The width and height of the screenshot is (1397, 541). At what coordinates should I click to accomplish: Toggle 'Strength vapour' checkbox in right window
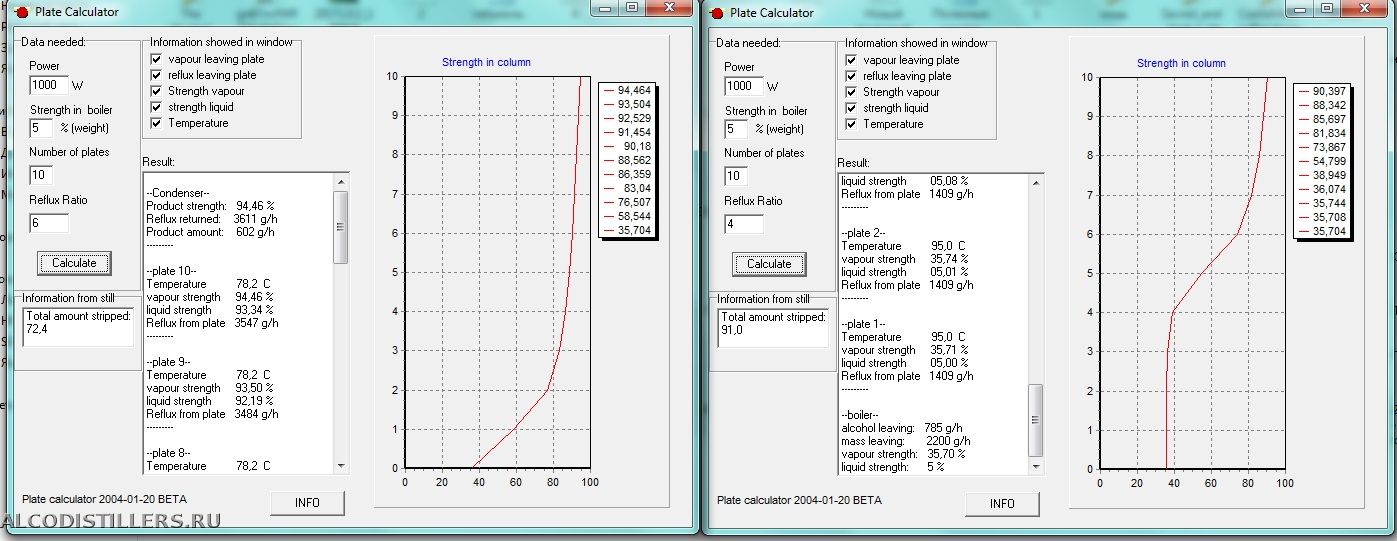[851, 92]
